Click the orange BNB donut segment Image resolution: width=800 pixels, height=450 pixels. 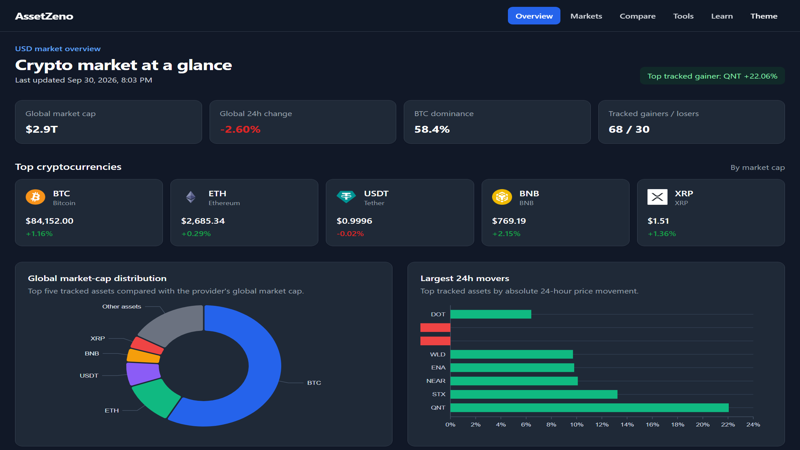click(143, 356)
